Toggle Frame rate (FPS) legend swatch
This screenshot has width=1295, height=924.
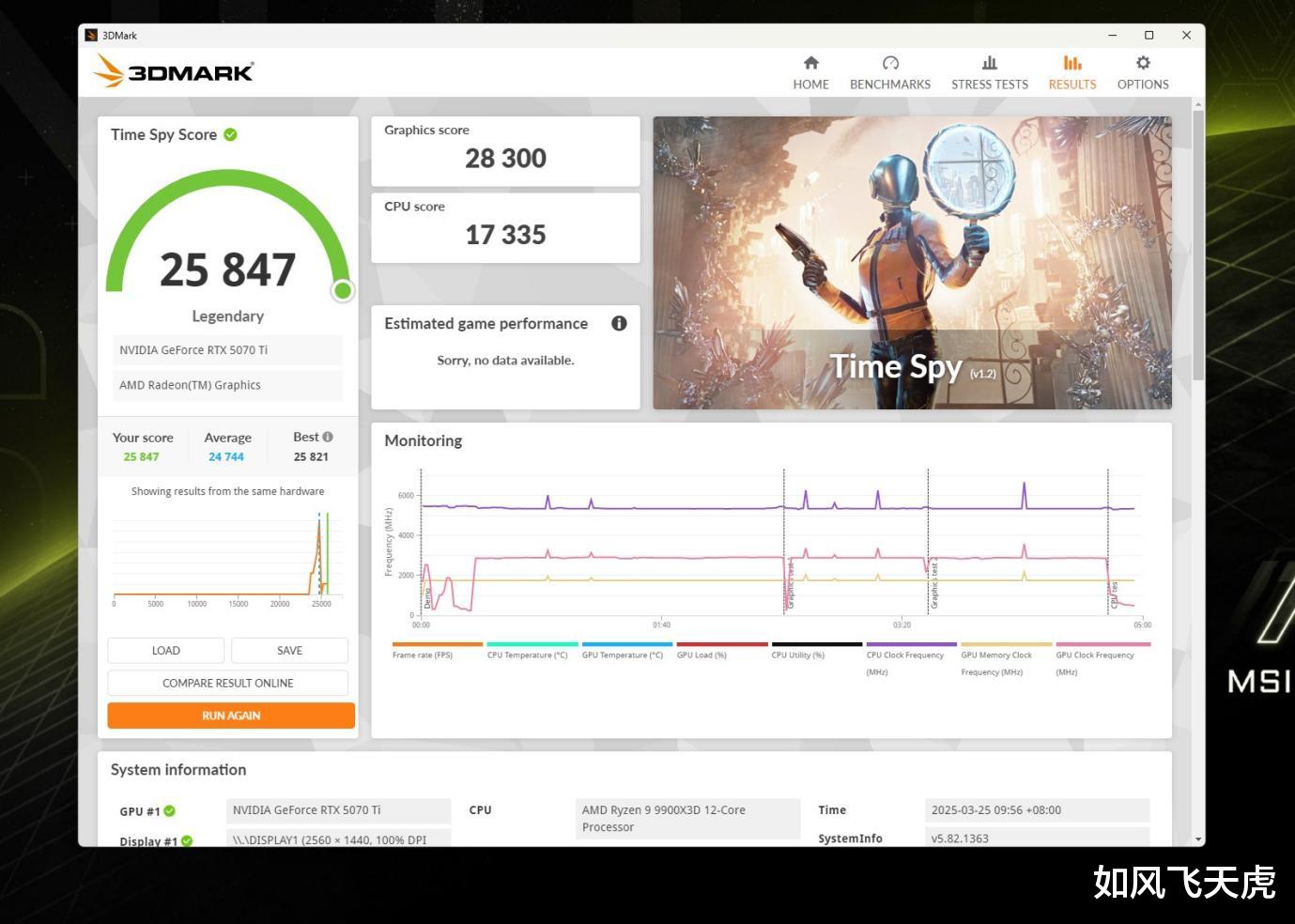tap(437, 644)
